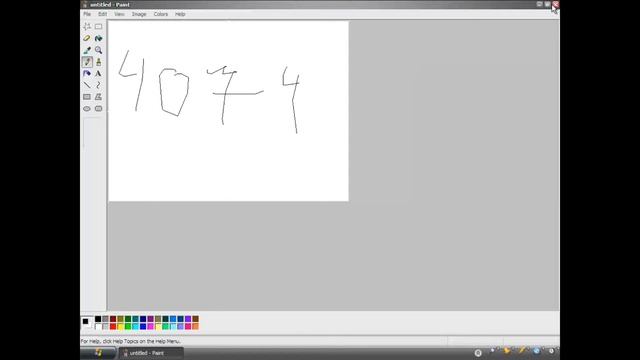The image size is (640, 360).
Task: Pick the dark green palette swatch
Action: [128, 319]
